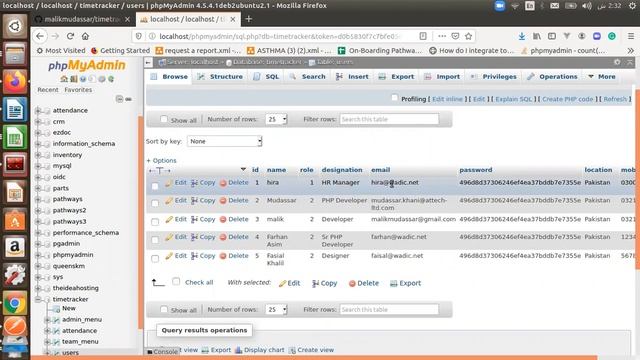Show more bookmarks chevron
The height and width of the screenshot is (360, 640).
631,51
